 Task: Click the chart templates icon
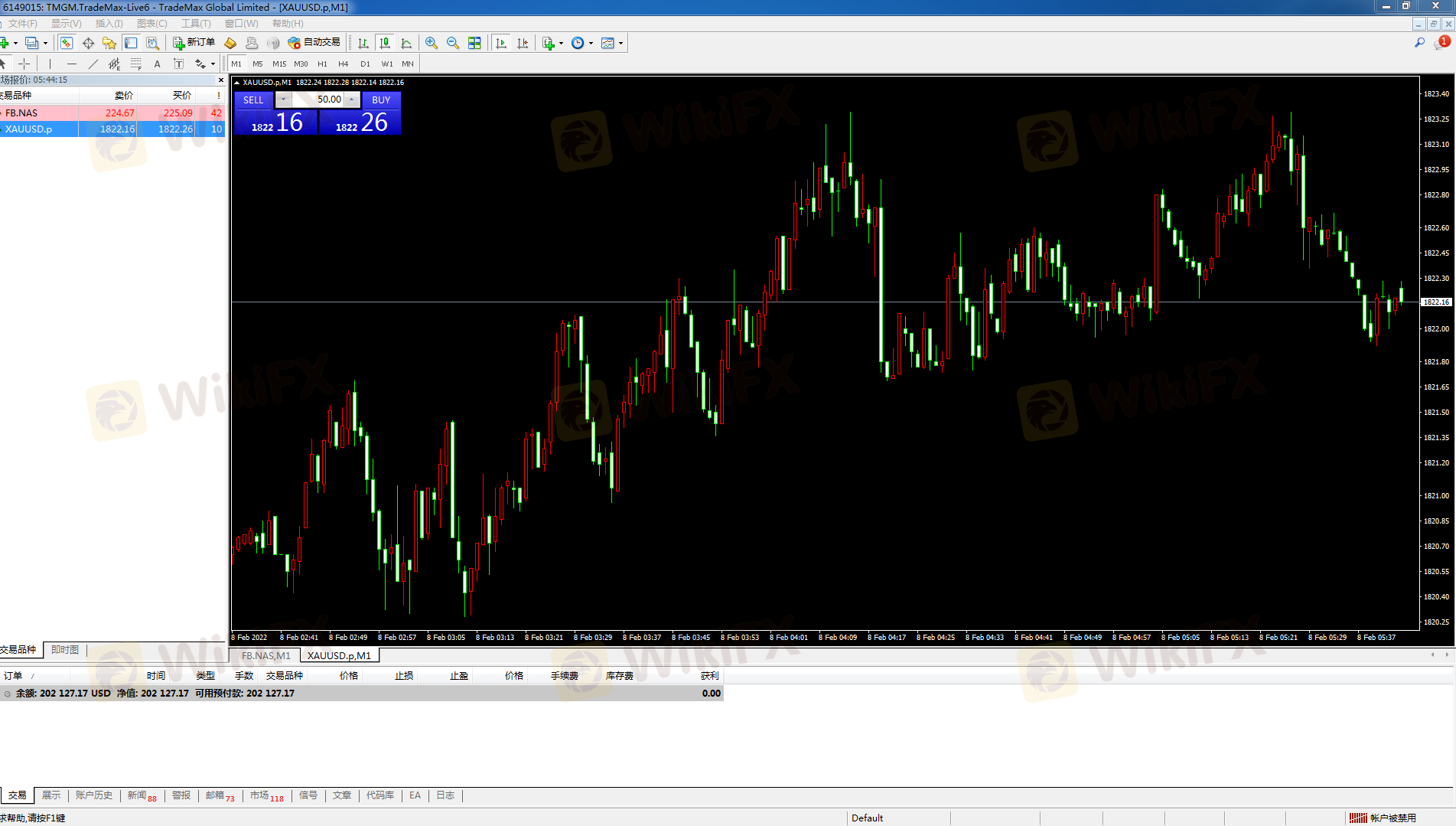click(607, 43)
